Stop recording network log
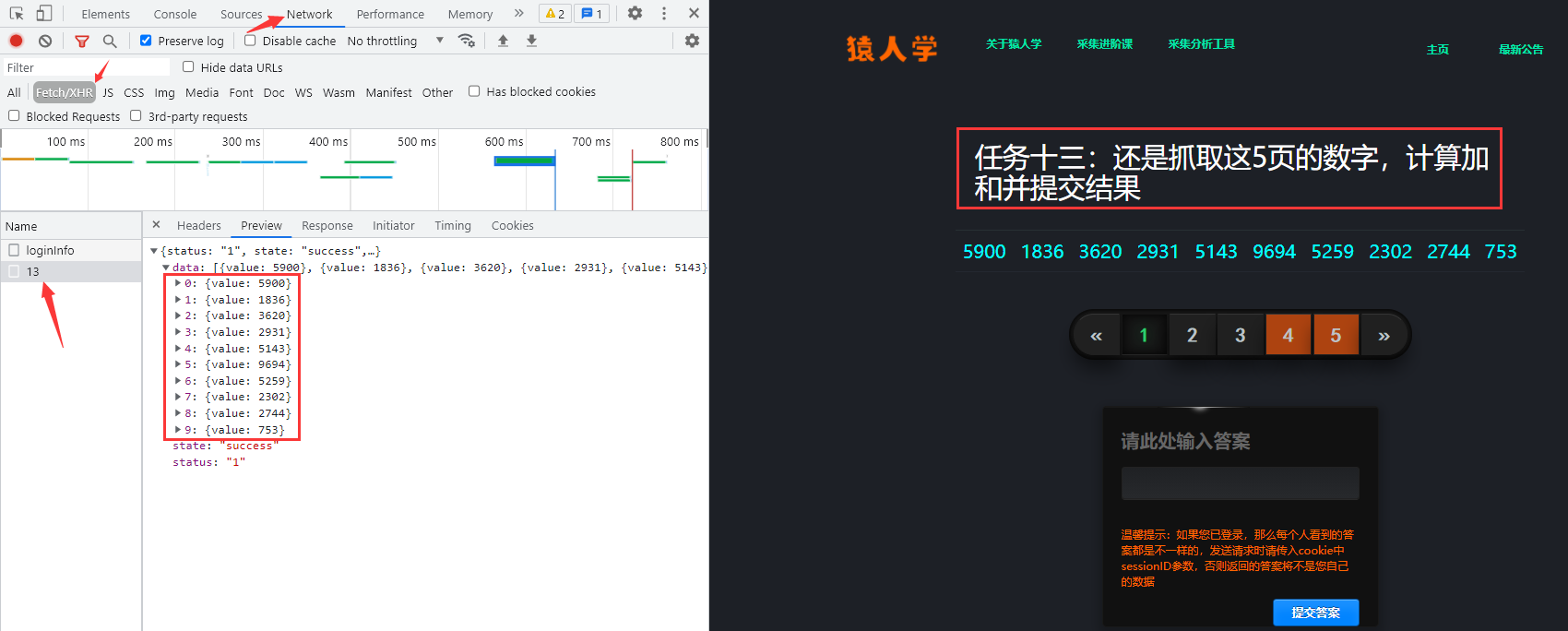The width and height of the screenshot is (1568, 631). point(17,41)
